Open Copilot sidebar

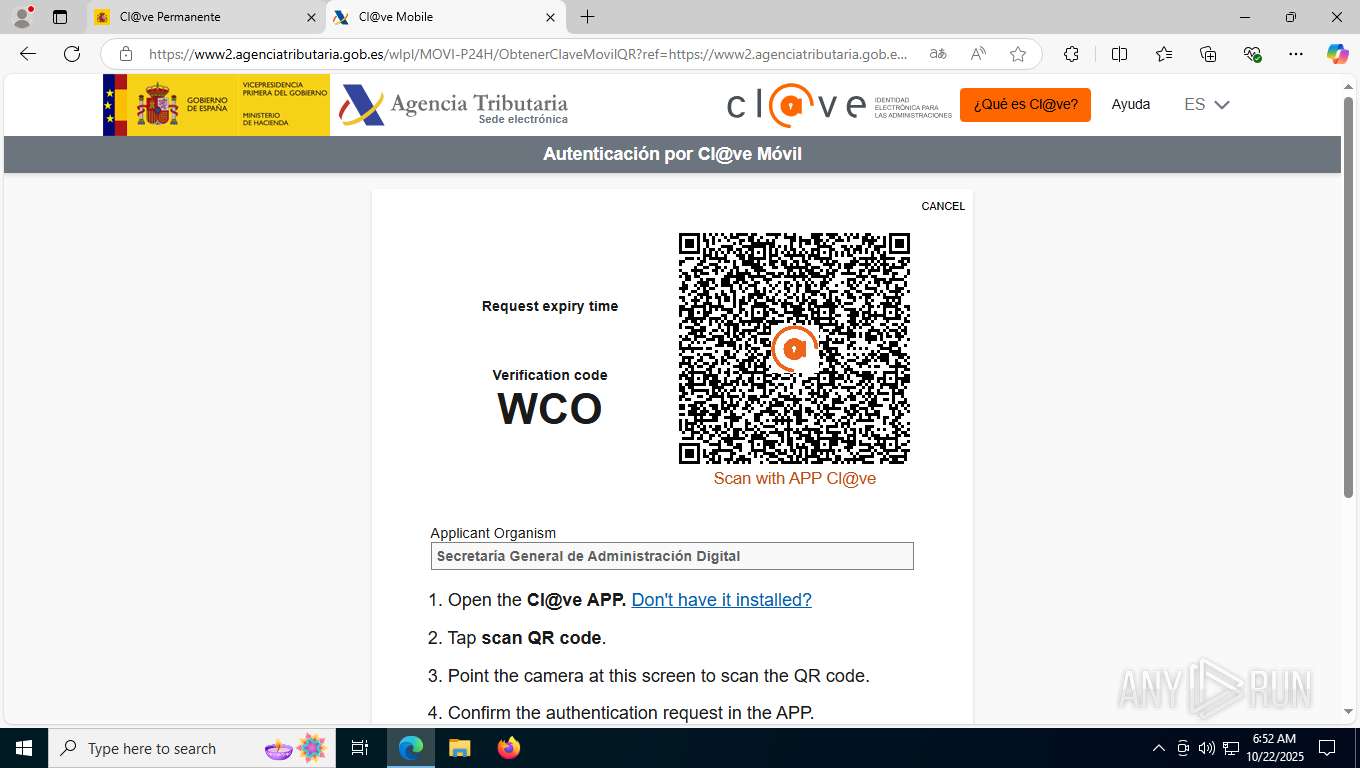tap(1338, 54)
